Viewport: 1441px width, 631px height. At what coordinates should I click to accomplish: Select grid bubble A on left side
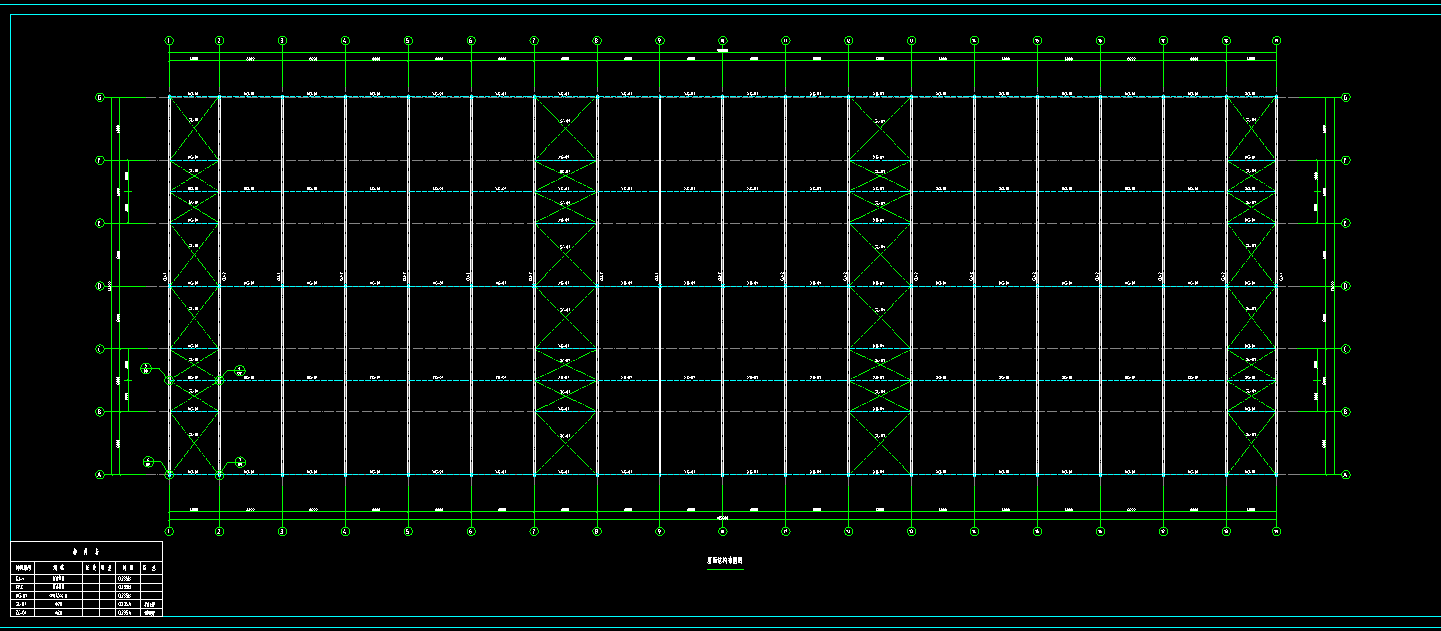[x=99, y=475]
